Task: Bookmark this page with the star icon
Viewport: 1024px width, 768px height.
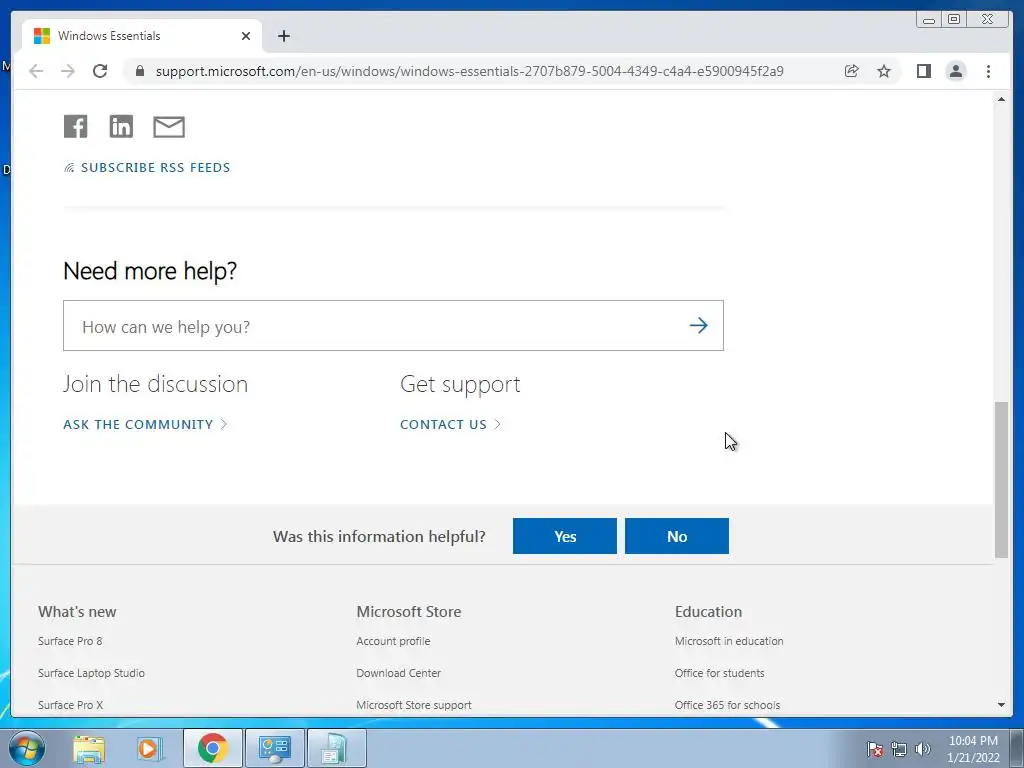Action: click(x=884, y=71)
